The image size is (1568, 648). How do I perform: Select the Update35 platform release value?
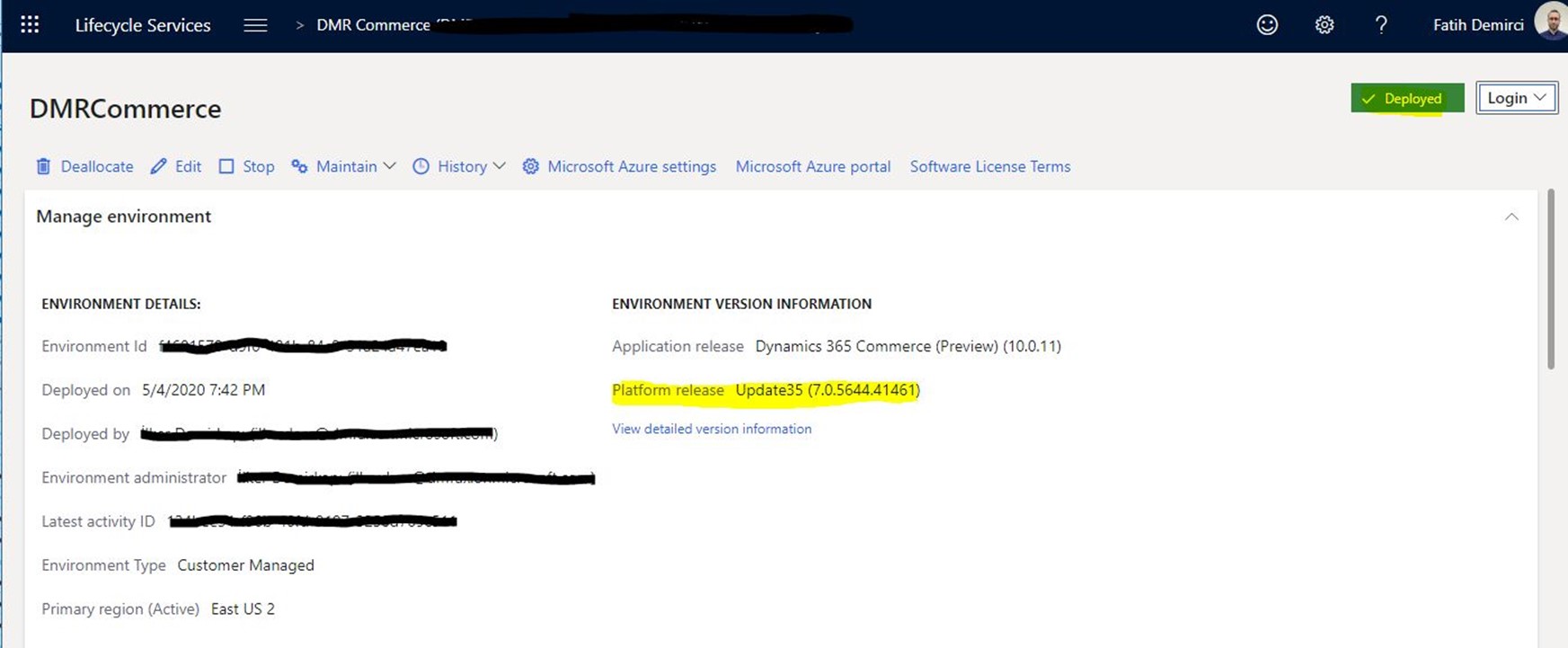pyautogui.click(x=828, y=390)
